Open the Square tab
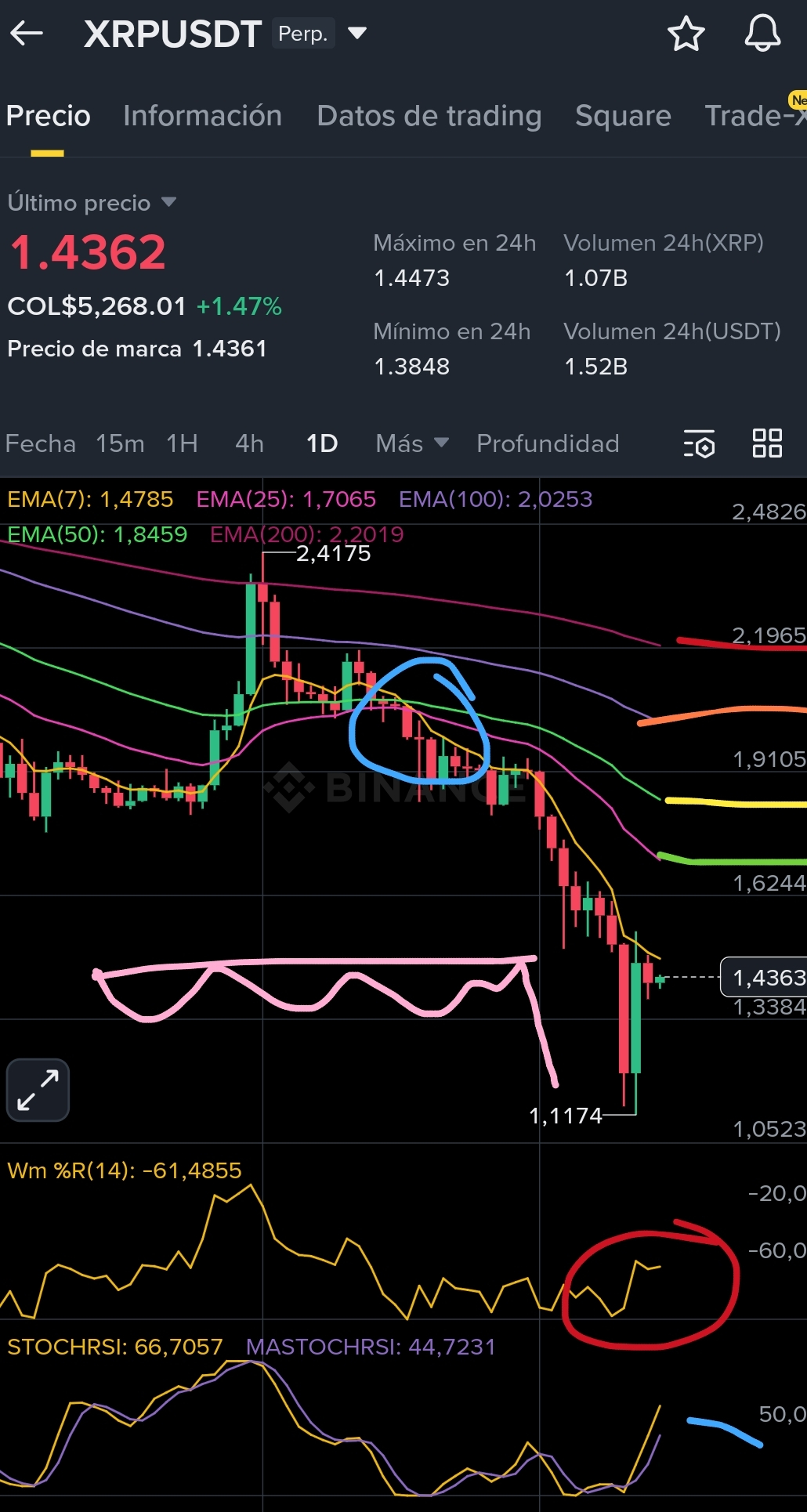The height and width of the screenshot is (1512, 807). click(623, 116)
